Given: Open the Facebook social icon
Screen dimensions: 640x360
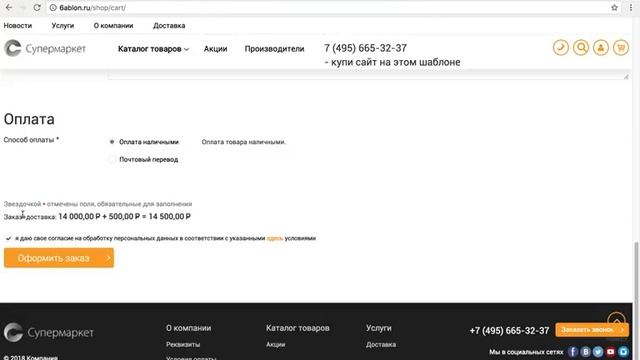Looking at the screenshot, I should coord(573,351).
